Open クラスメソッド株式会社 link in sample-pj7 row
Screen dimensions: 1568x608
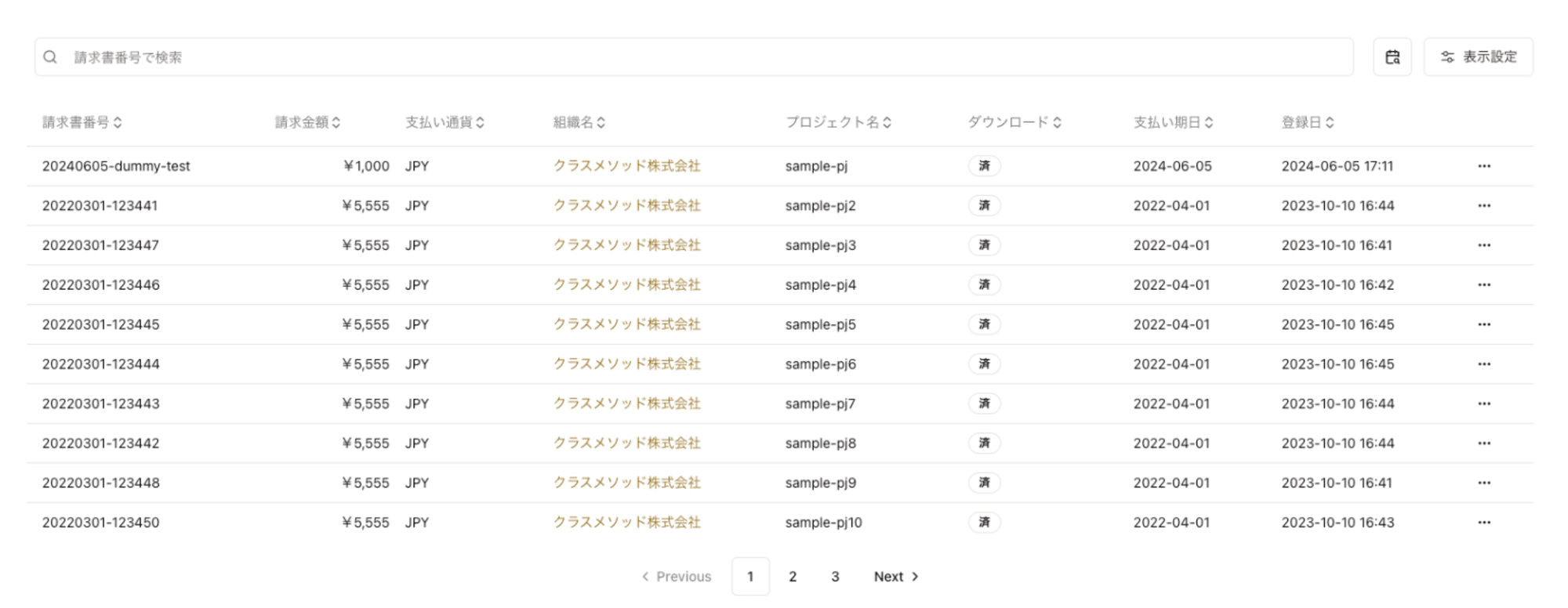point(626,404)
